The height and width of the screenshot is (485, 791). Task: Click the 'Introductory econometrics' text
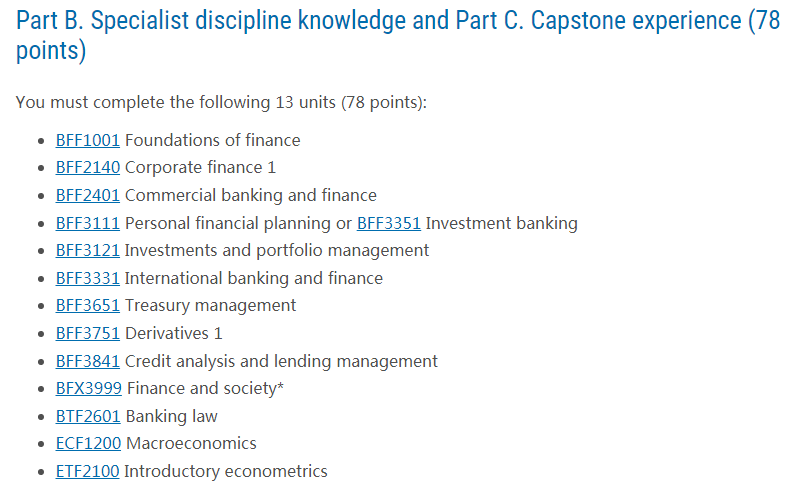tap(225, 471)
